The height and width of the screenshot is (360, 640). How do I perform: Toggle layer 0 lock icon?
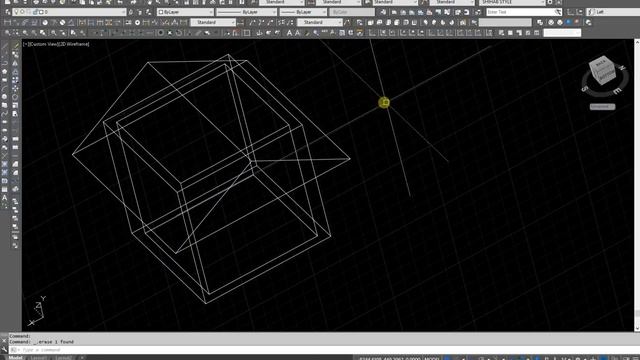click(35, 12)
